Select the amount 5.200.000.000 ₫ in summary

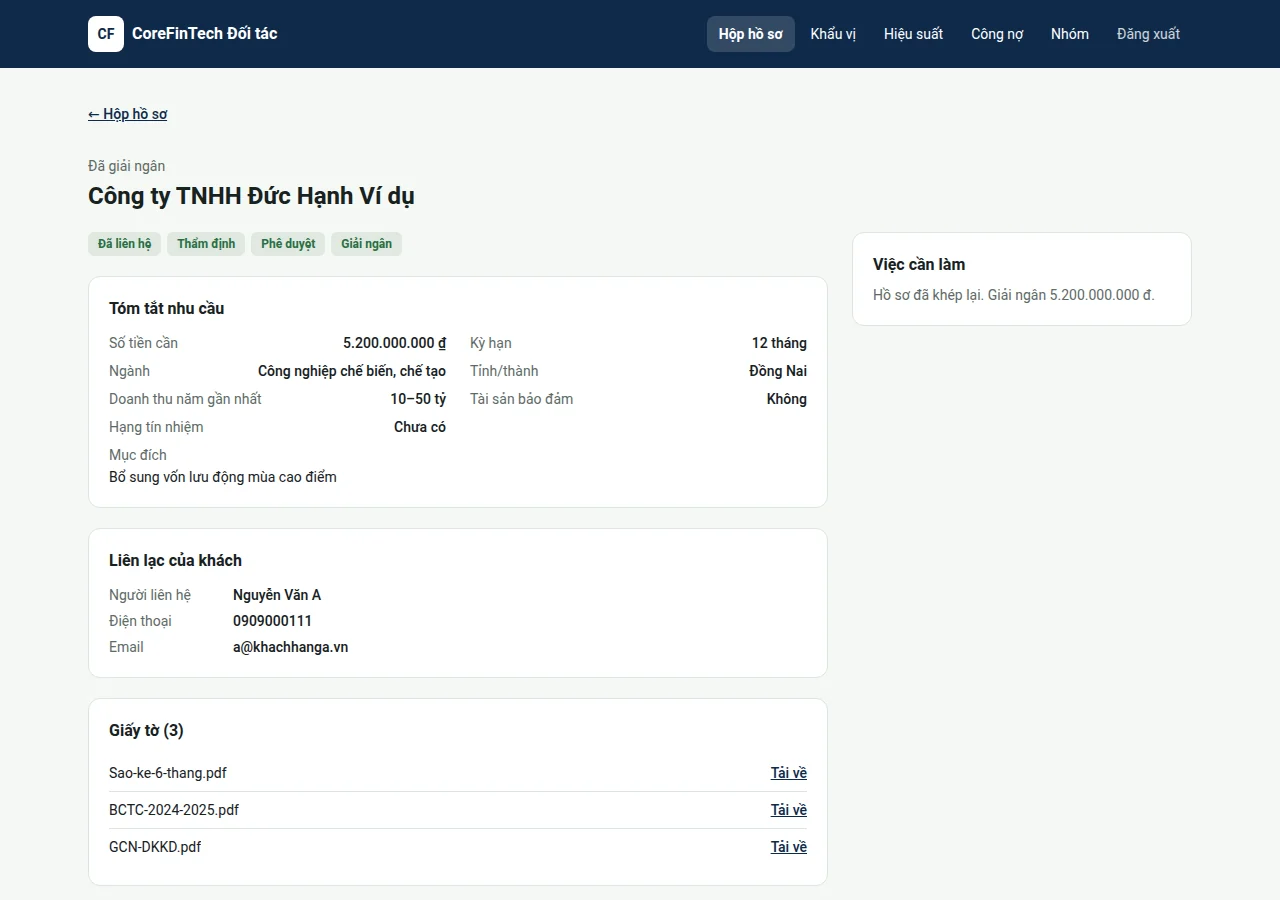[x=394, y=343]
